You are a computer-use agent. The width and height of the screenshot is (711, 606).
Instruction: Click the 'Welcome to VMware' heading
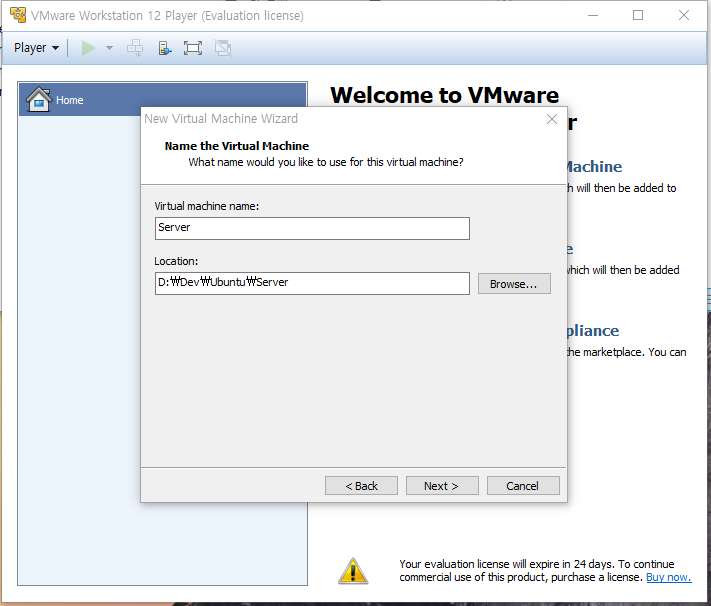pyautogui.click(x=444, y=95)
